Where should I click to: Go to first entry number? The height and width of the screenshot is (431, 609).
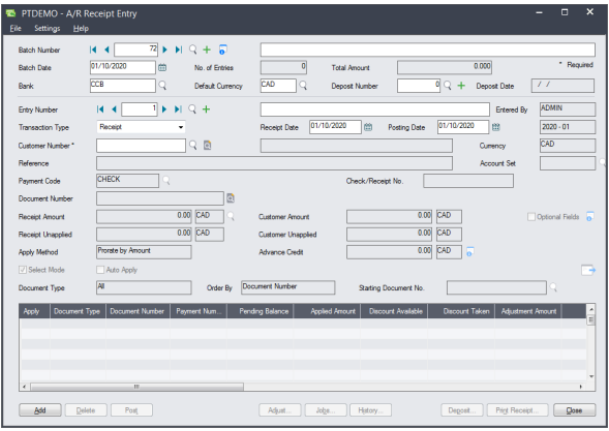100,109
